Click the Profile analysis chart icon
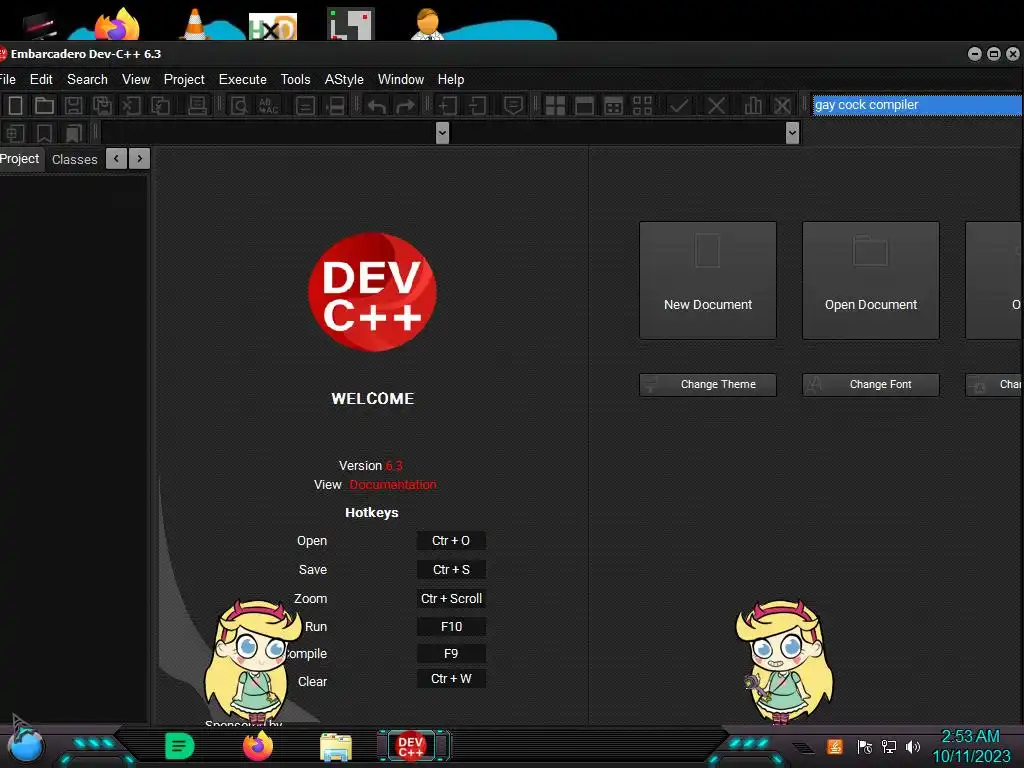This screenshot has width=1024, height=768. pos(753,105)
